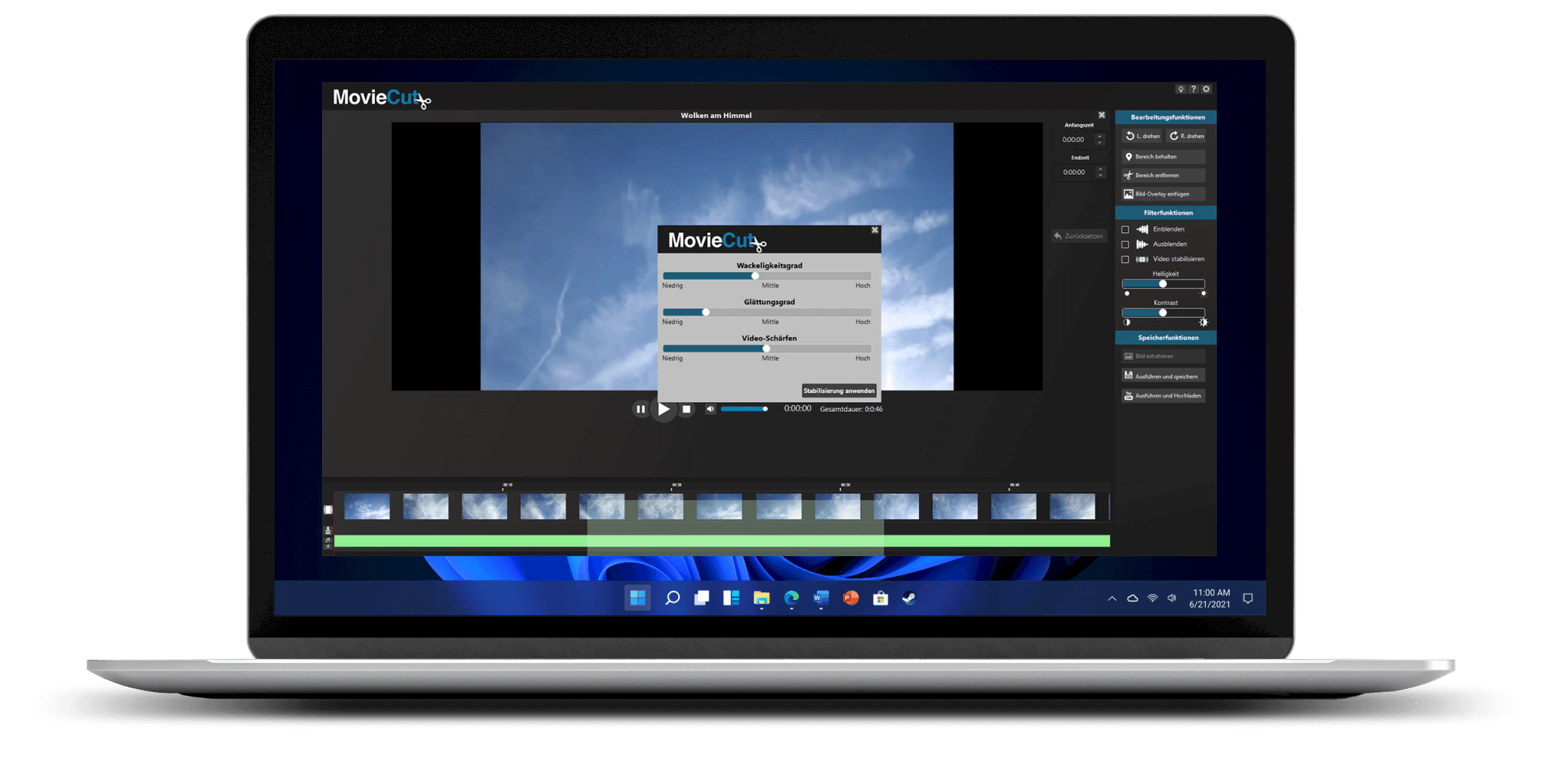Rotate video right with R. drehen
1542x784 pixels.
coord(1186,136)
